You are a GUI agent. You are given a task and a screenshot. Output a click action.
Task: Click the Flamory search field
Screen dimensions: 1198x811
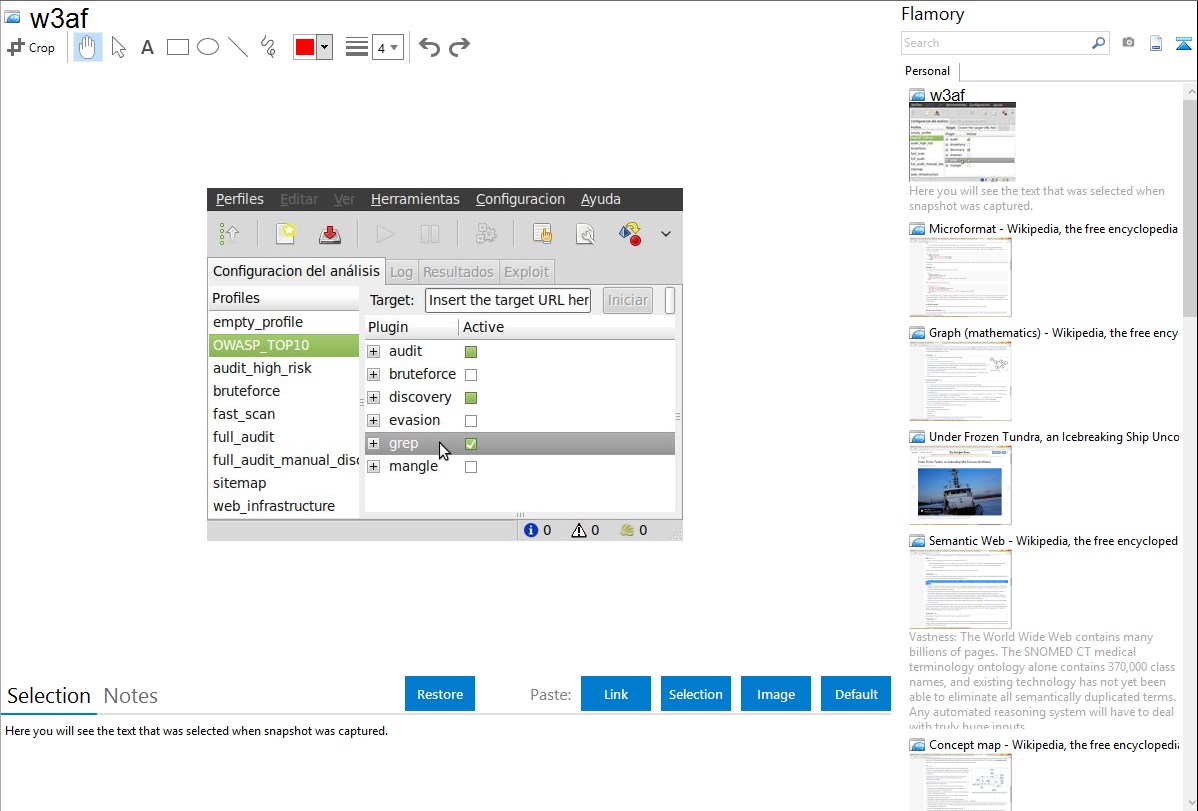(x=996, y=43)
